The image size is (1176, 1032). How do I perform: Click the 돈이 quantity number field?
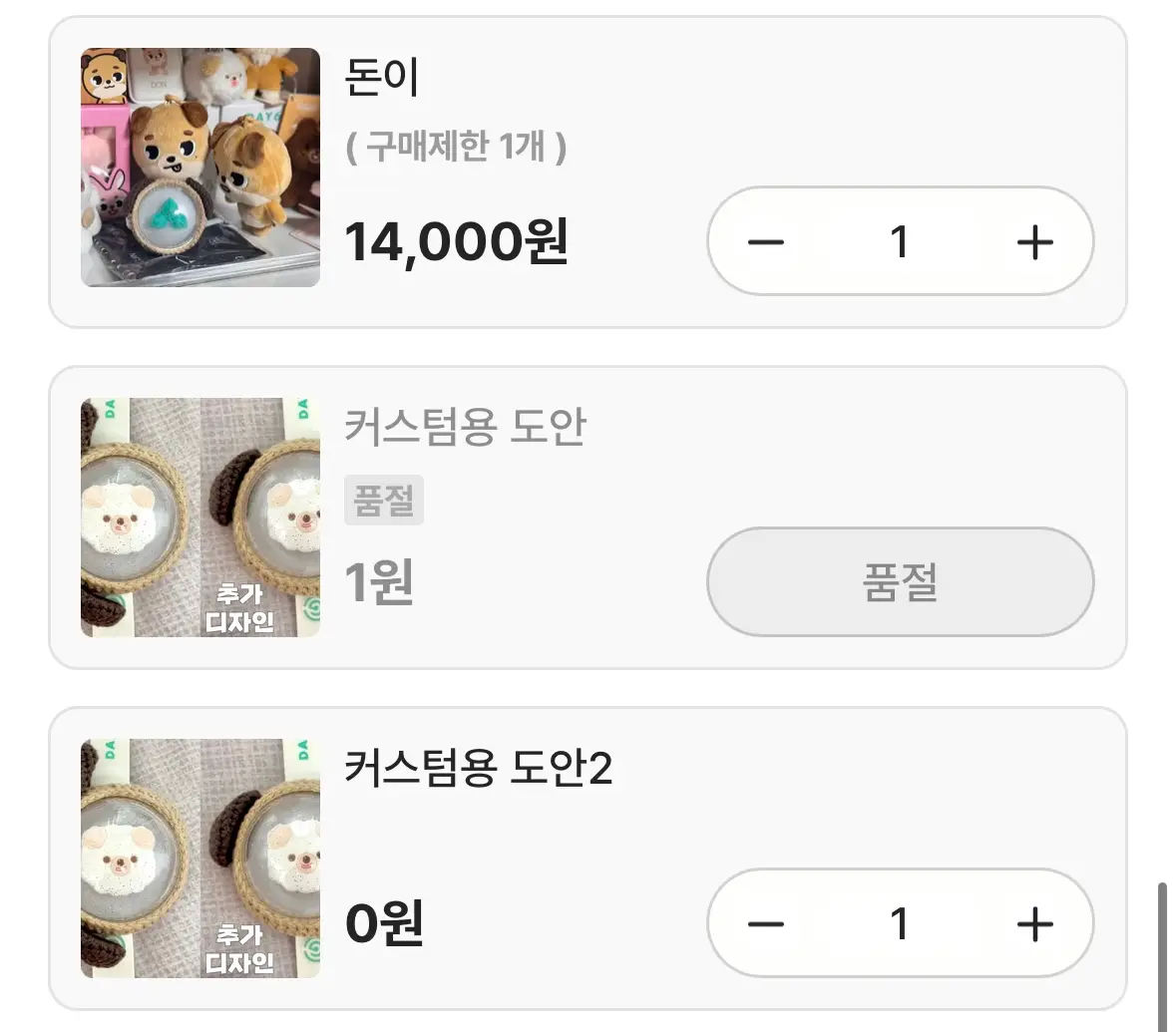pos(900,242)
